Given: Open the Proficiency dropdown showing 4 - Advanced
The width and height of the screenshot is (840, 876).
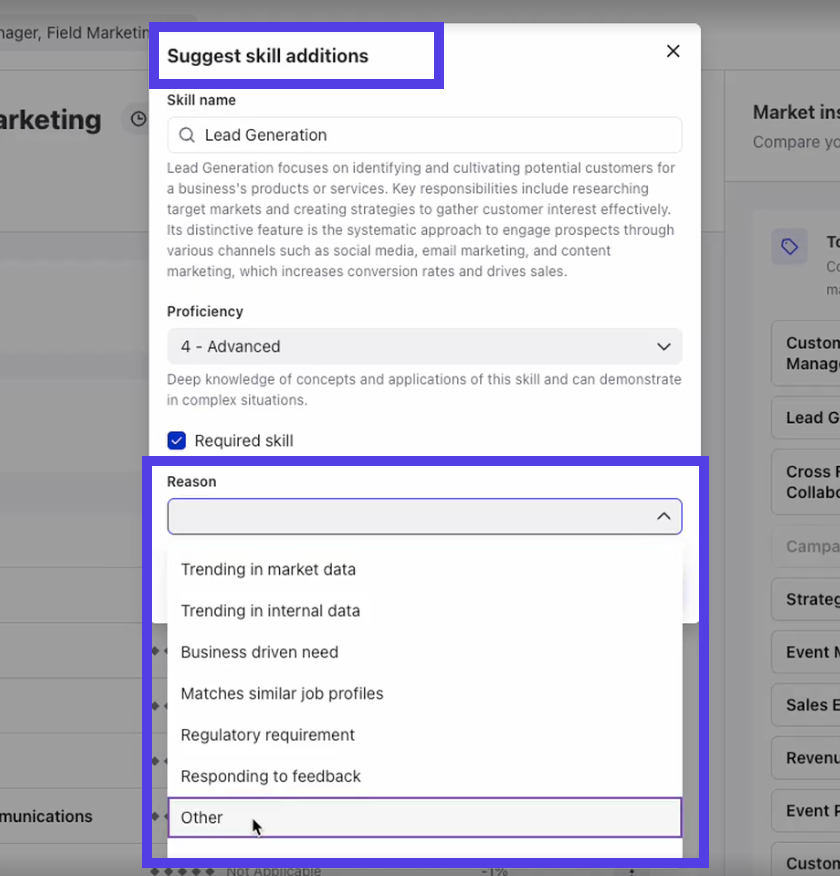Looking at the screenshot, I should 424,347.
